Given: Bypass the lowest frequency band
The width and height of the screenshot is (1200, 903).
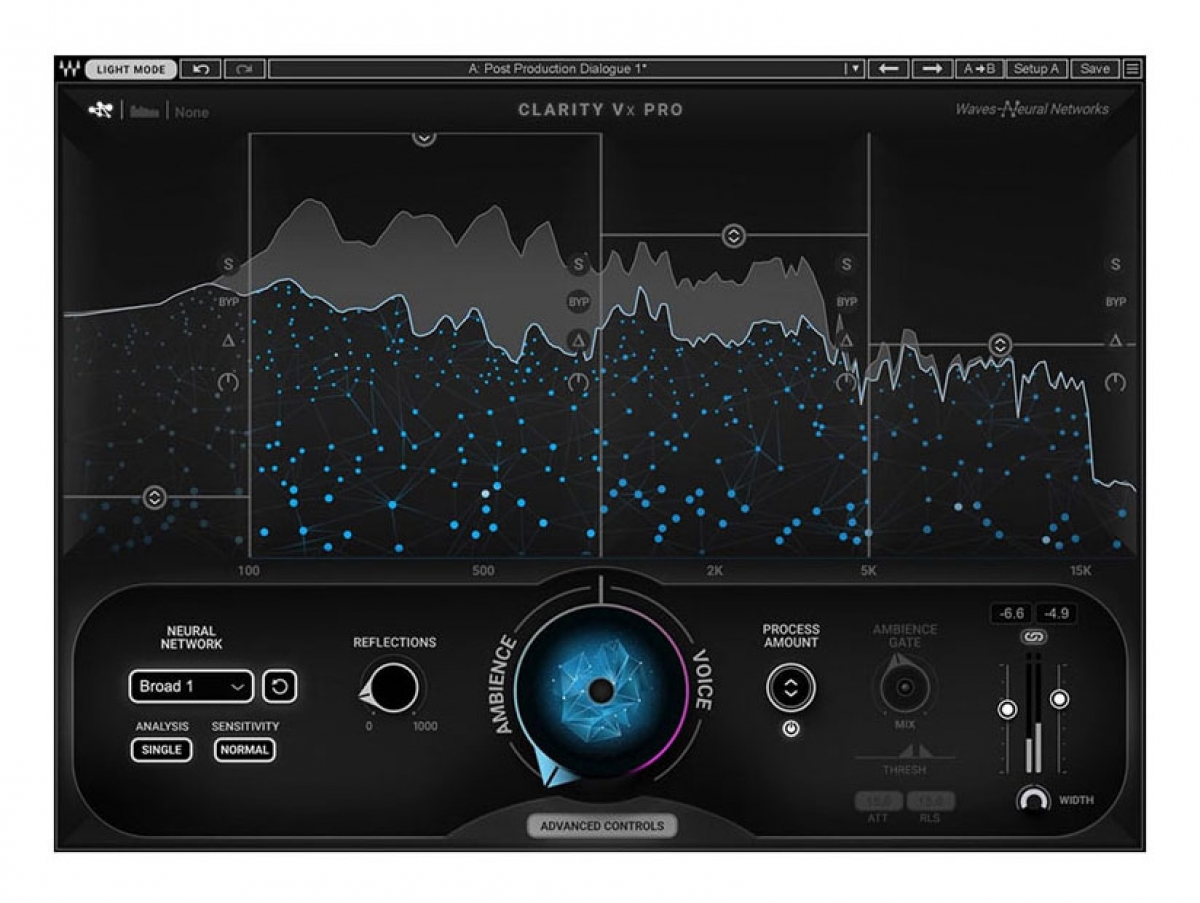Looking at the screenshot, I should click(x=229, y=302).
